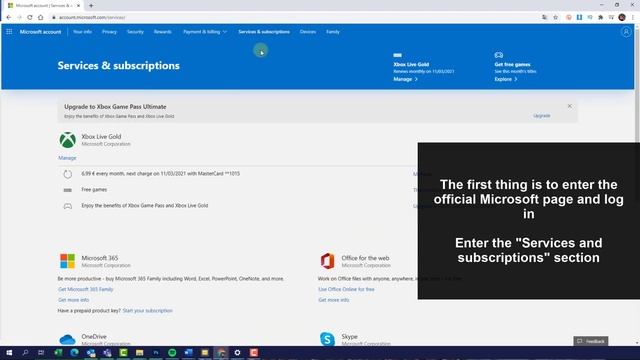This screenshot has height=360, width=640.
Task: Click Use Office Online for free link
Action: (x=346, y=289)
